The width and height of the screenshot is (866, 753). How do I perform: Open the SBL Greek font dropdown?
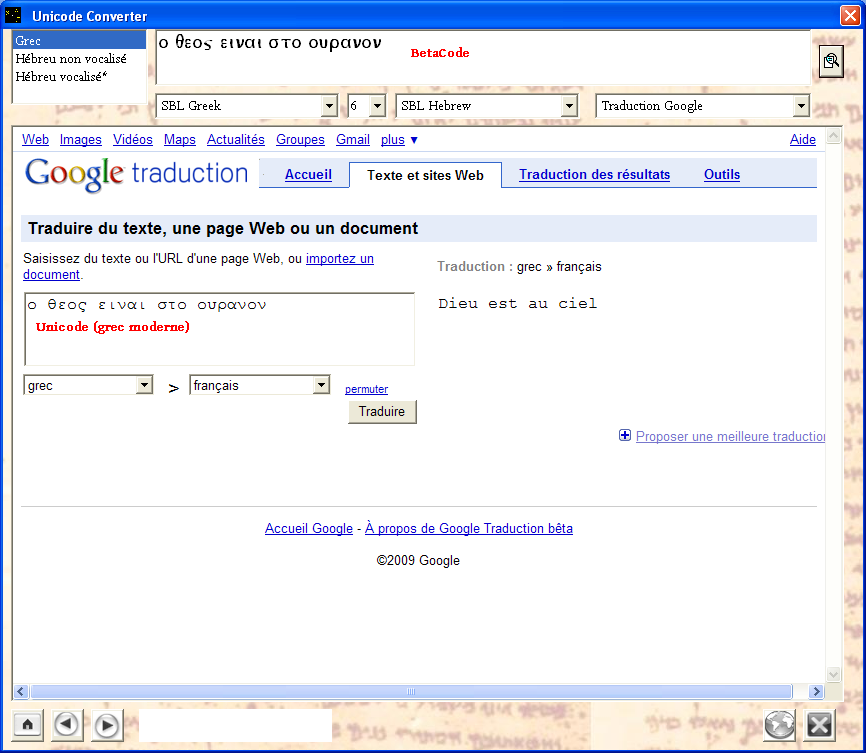[329, 106]
